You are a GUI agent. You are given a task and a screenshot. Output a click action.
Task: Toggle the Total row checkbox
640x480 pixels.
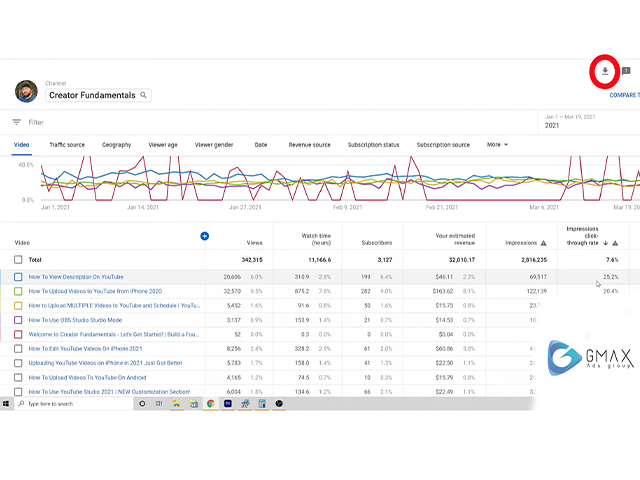click(18, 260)
